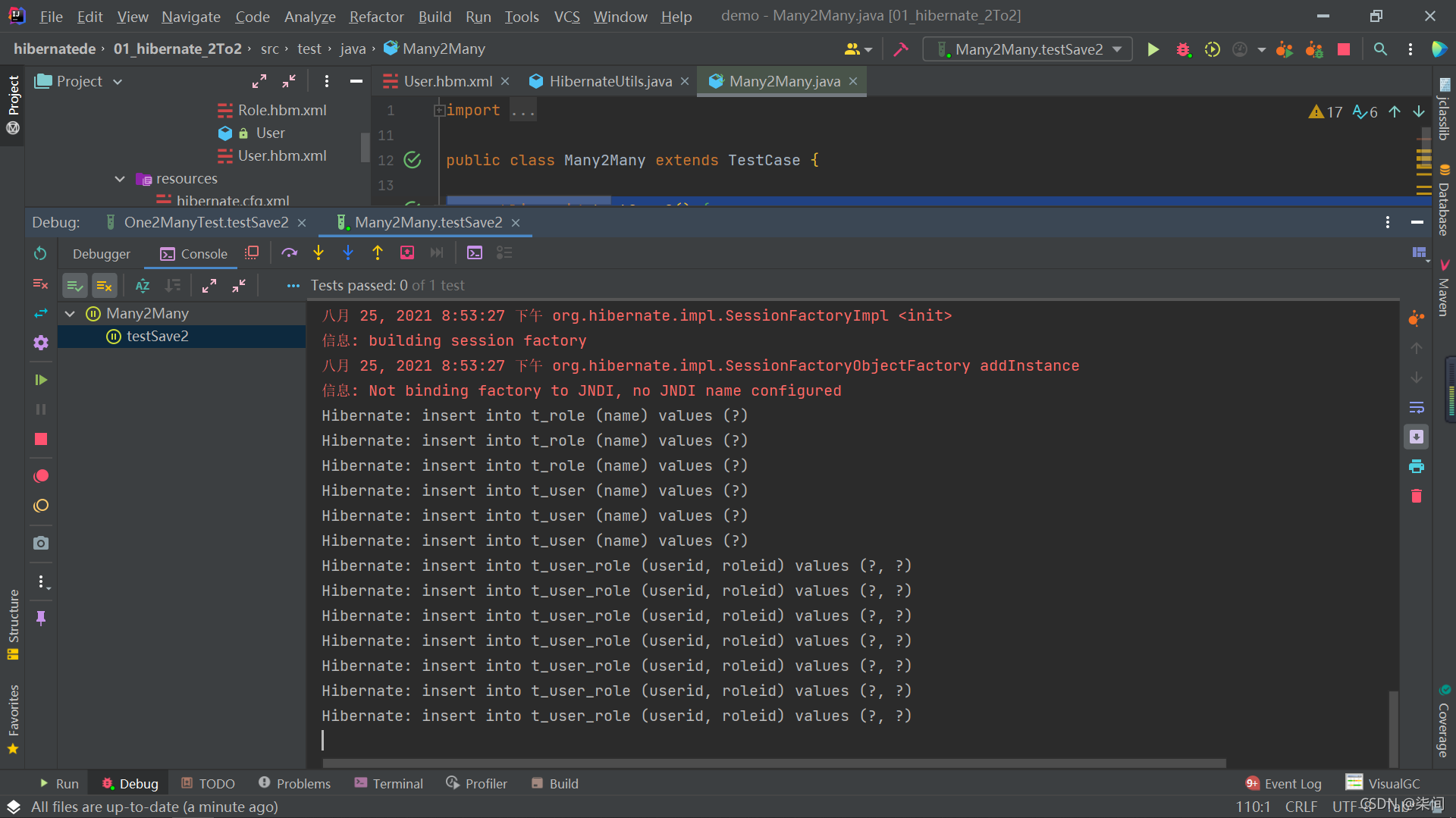This screenshot has width=1456, height=818.
Task: Run the Many2Many.testSave2 configuration
Action: click(1153, 49)
